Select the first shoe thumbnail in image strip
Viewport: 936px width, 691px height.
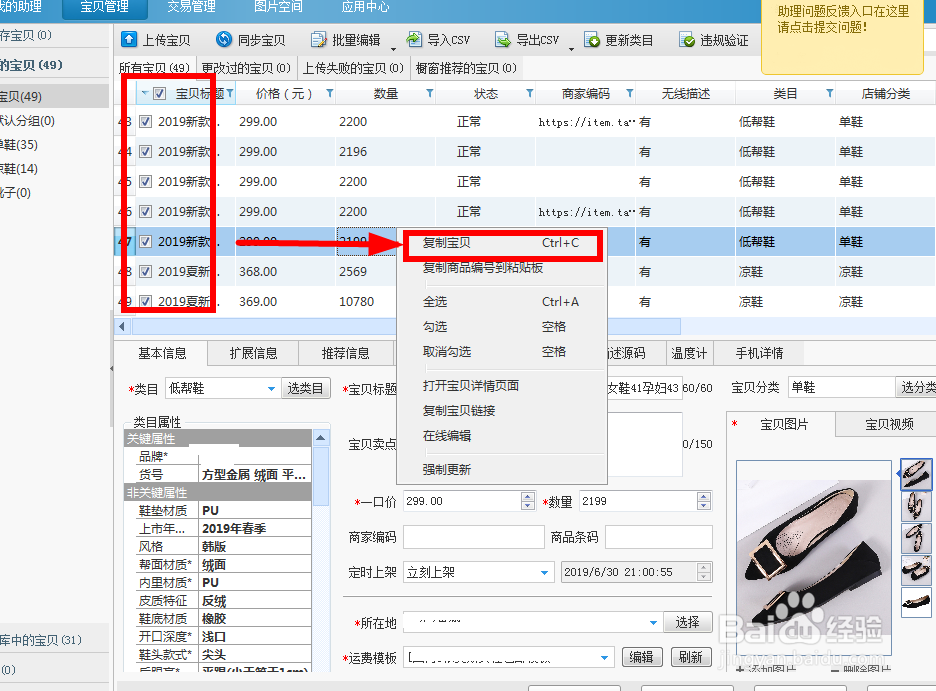point(916,474)
